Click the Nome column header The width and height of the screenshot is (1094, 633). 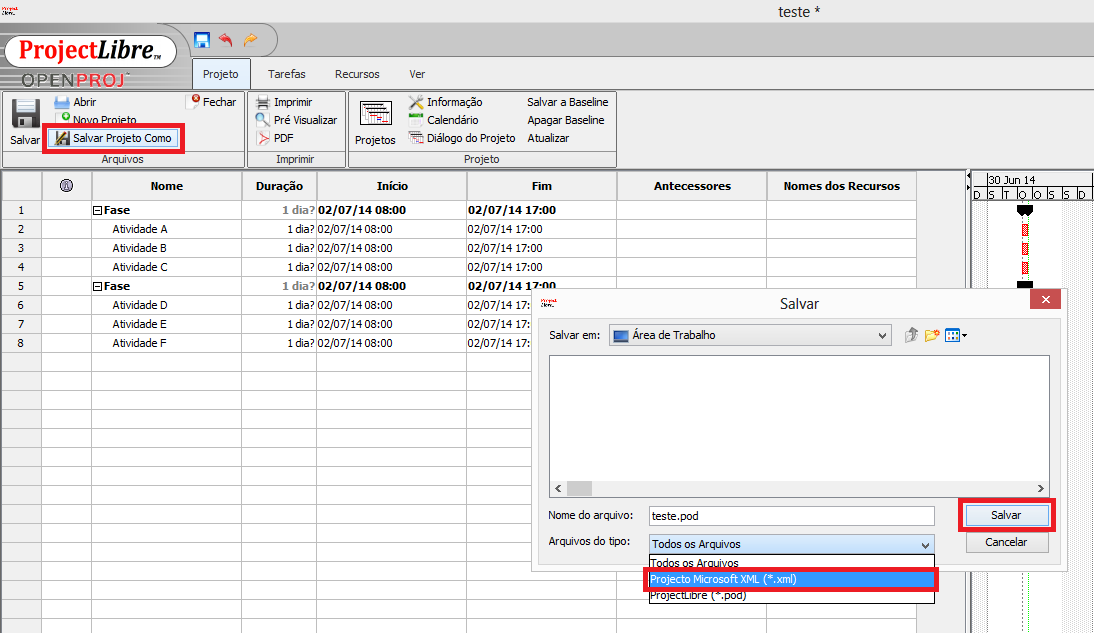[x=167, y=186]
